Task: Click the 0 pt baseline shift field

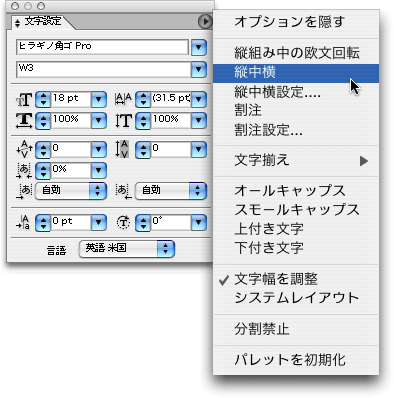Action: (x=71, y=222)
